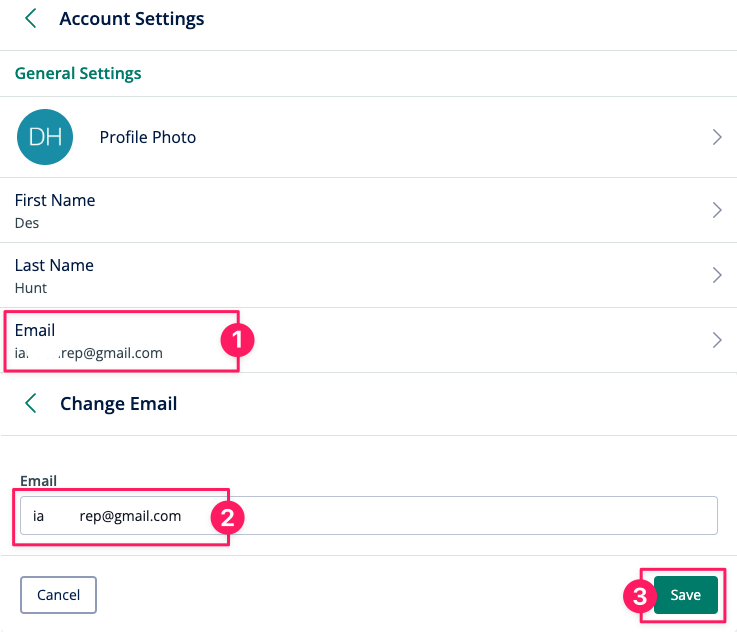The height and width of the screenshot is (632, 737).
Task: Focus the Email address input field
Action: click(x=369, y=515)
